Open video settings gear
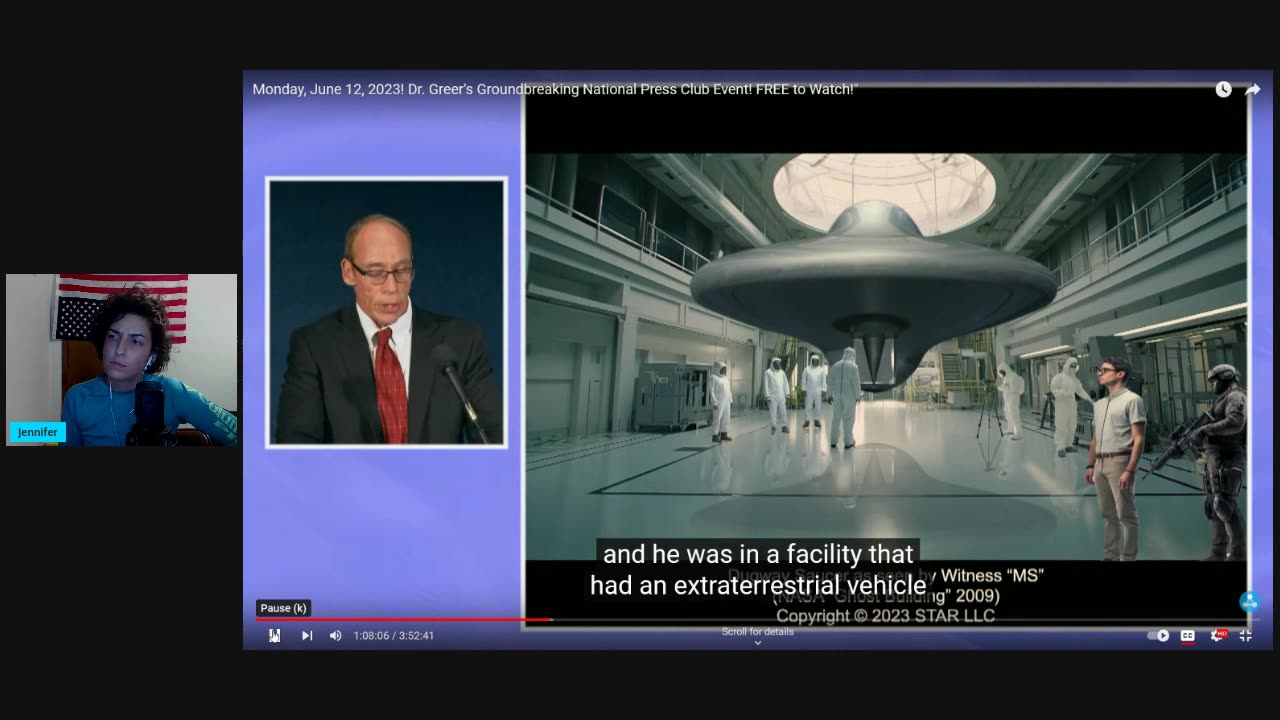1280x720 pixels. 1217,635
